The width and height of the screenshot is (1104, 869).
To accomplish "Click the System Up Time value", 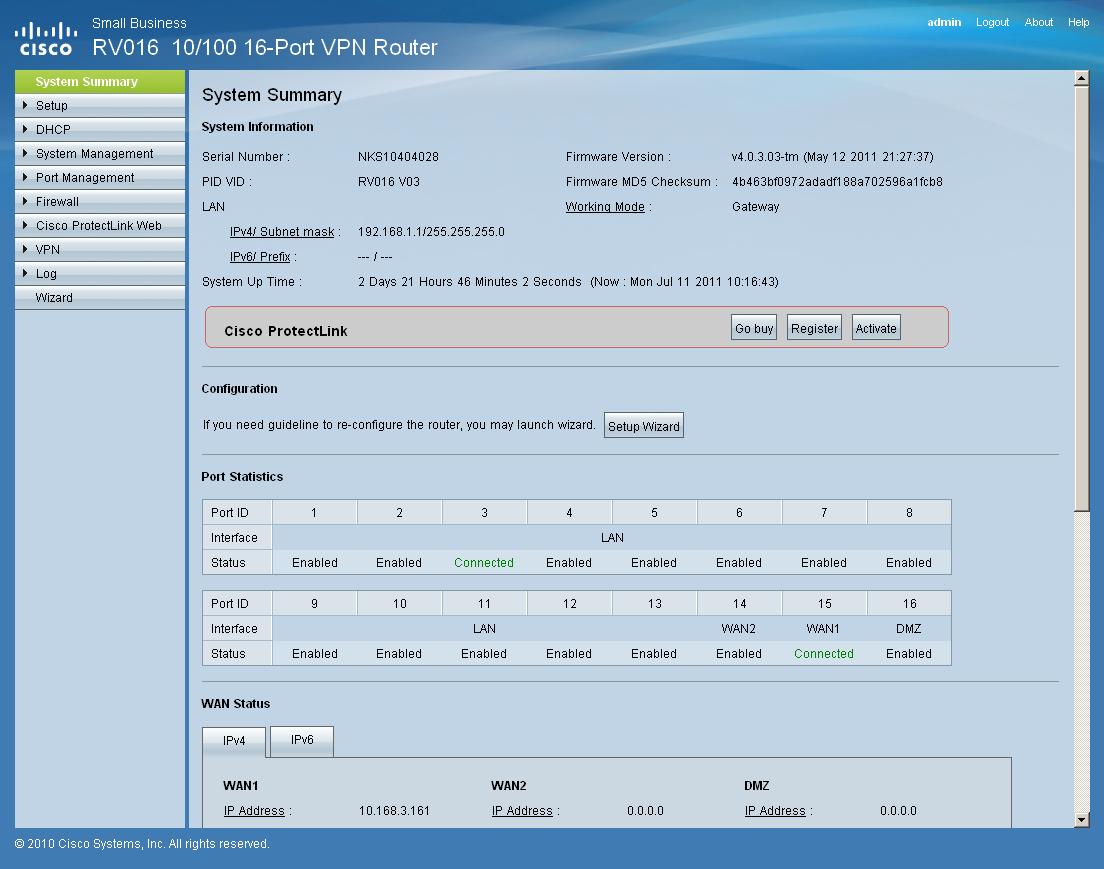I will pyautogui.click(x=568, y=282).
